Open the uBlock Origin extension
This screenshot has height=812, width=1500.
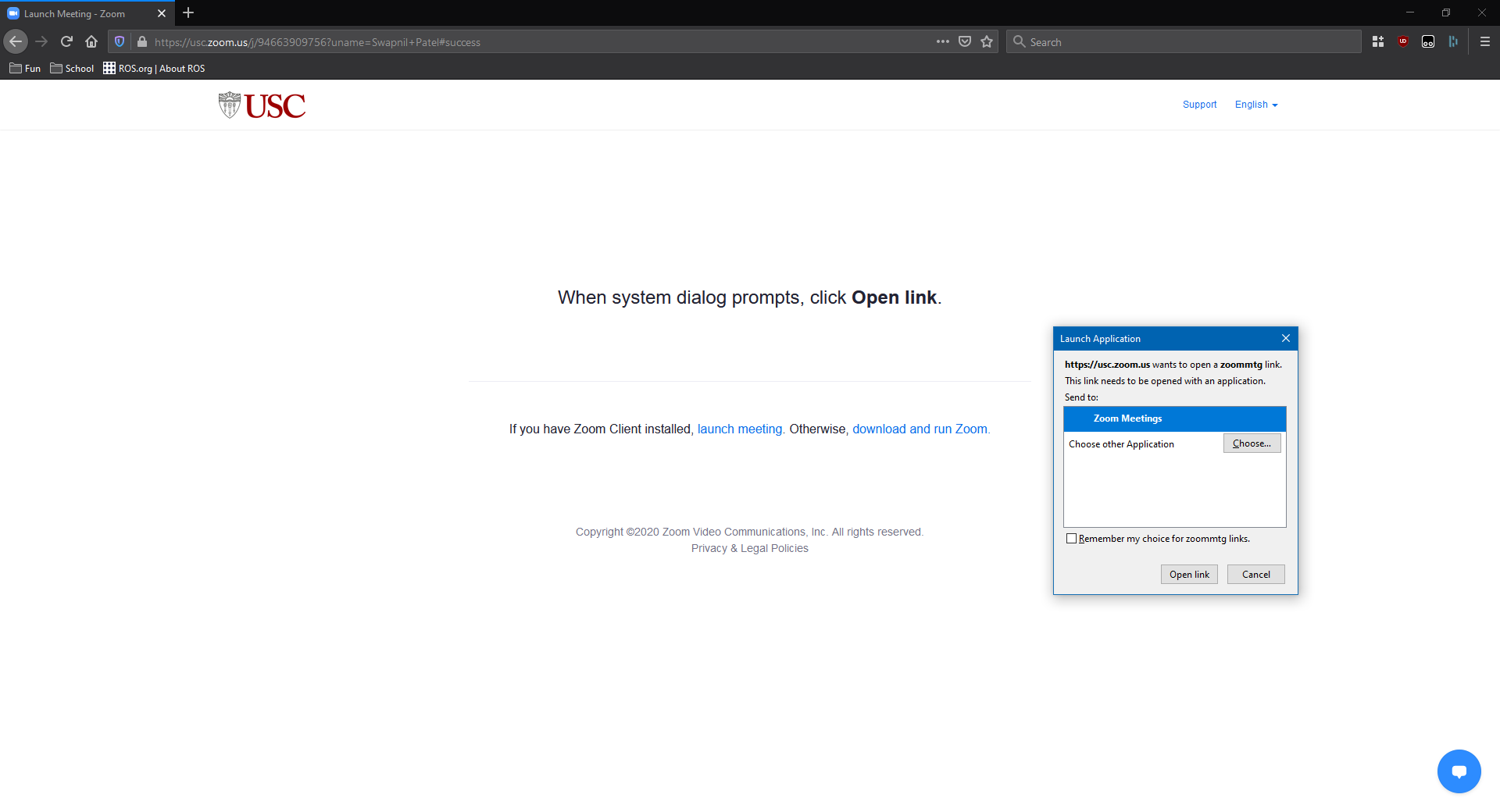pyautogui.click(x=1403, y=41)
